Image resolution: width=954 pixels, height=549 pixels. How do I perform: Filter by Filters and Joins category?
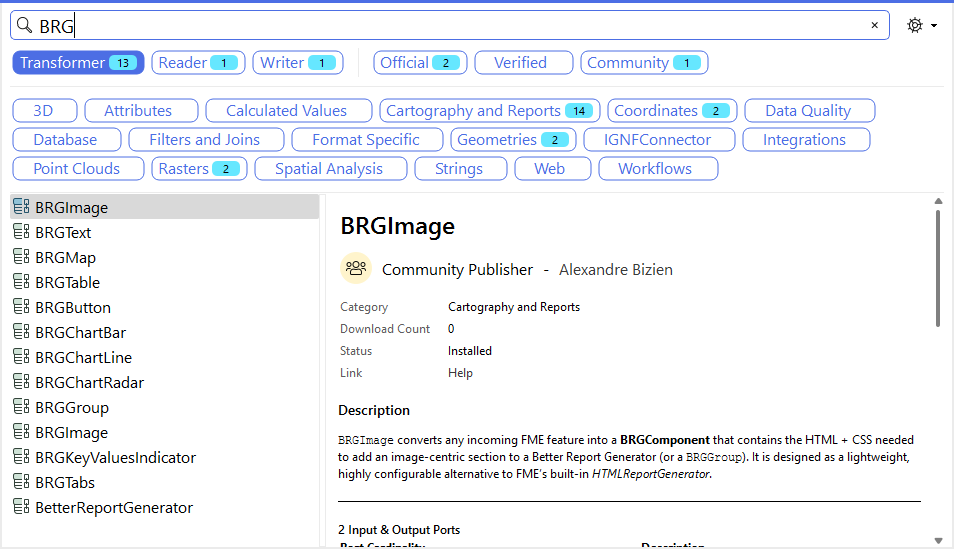(x=206, y=139)
